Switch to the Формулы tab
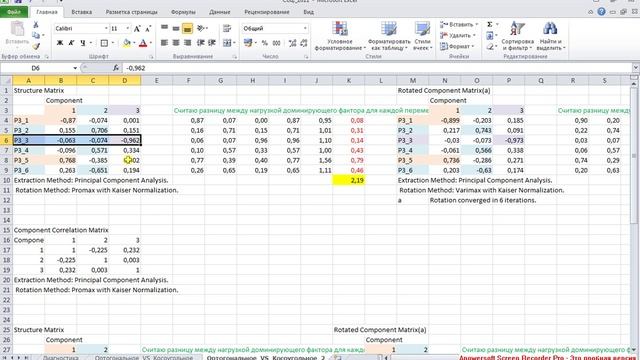This screenshot has width=640, height=360. point(183,12)
